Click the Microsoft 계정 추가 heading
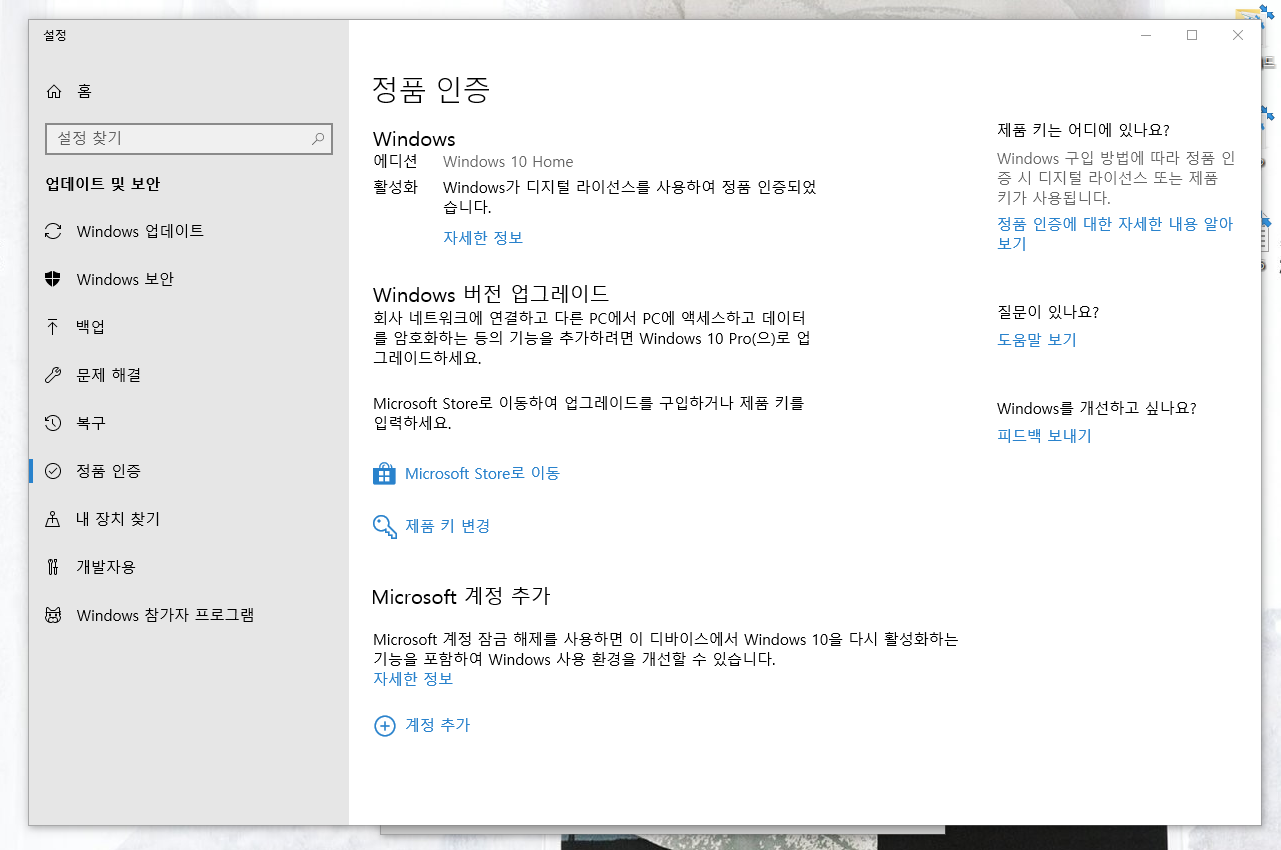The width and height of the screenshot is (1281, 850). click(461, 597)
